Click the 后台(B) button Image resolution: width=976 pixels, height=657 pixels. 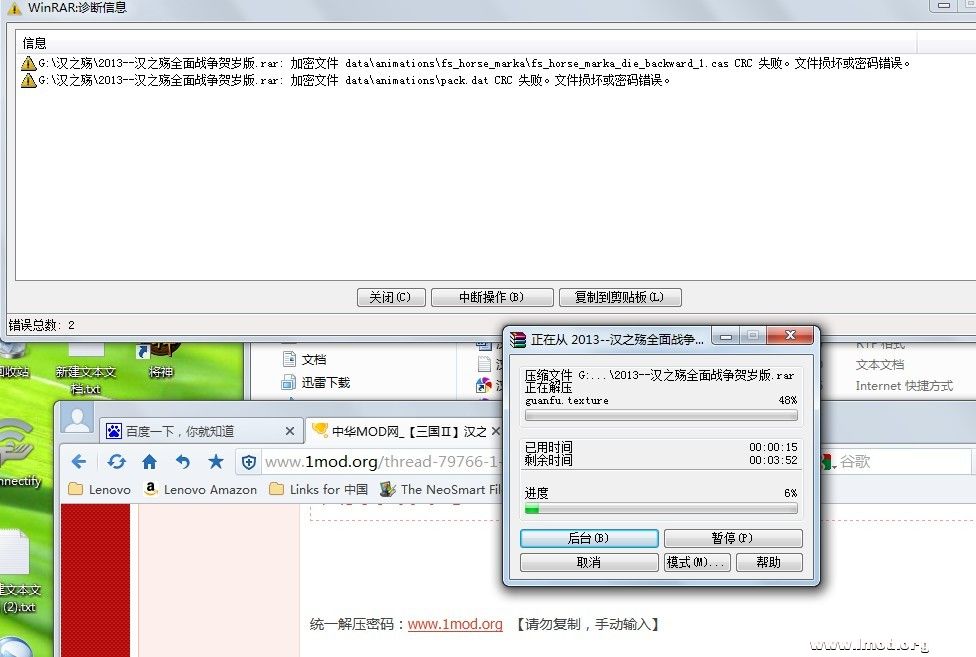click(588, 538)
